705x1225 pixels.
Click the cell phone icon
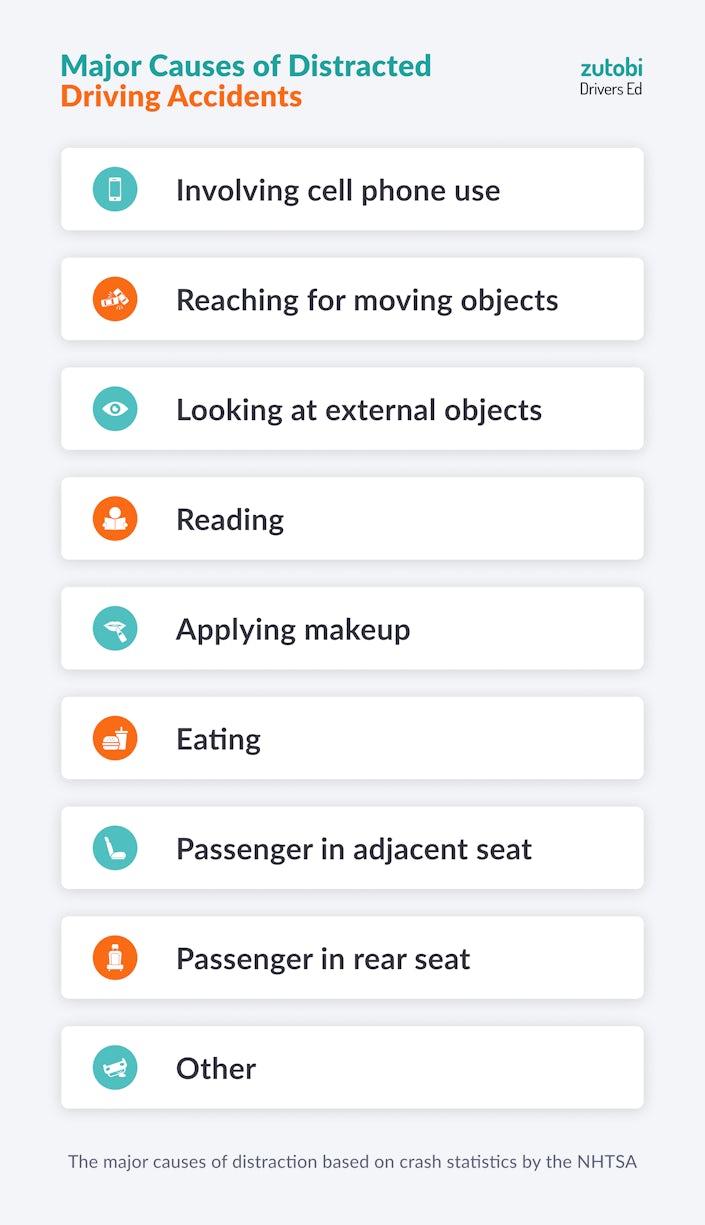point(115,189)
